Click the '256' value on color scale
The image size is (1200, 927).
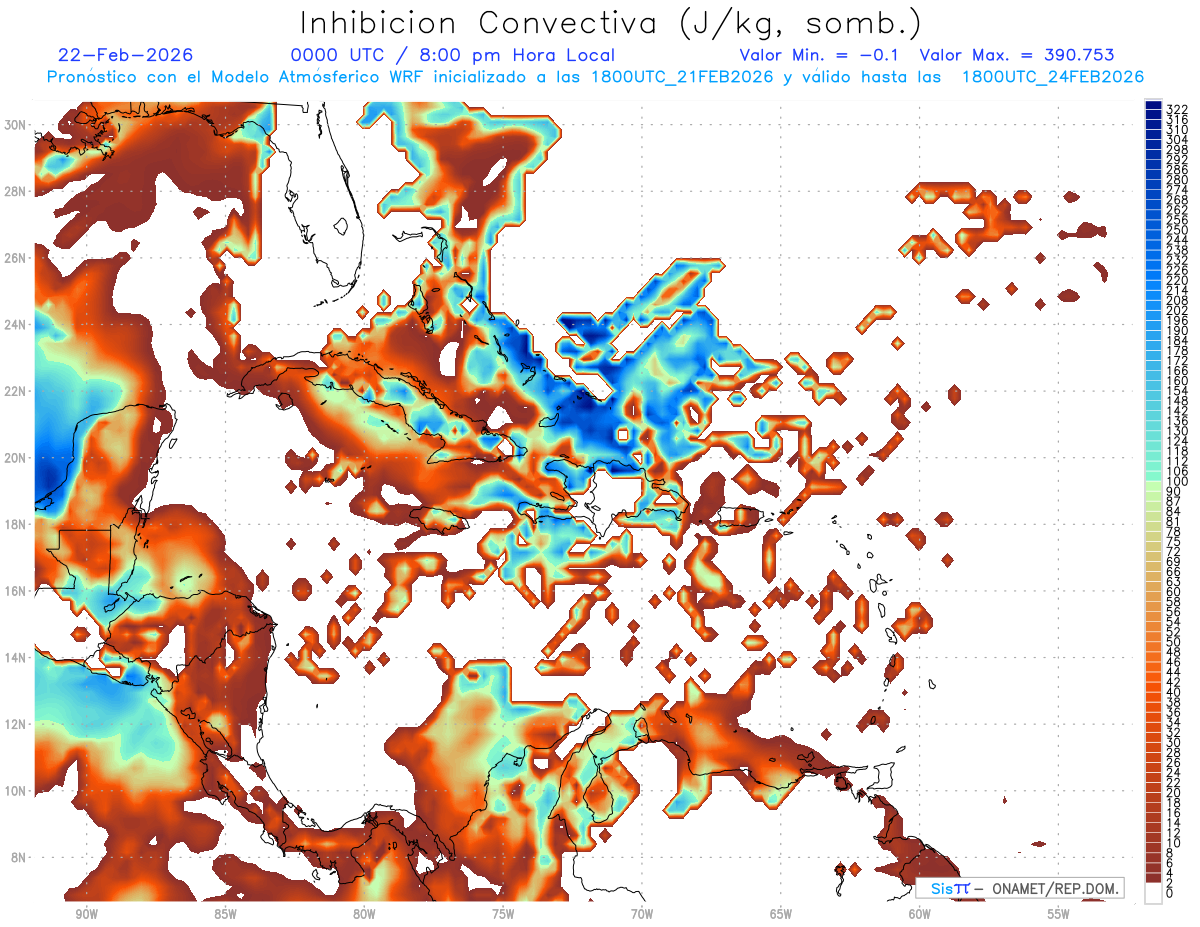tap(1178, 219)
